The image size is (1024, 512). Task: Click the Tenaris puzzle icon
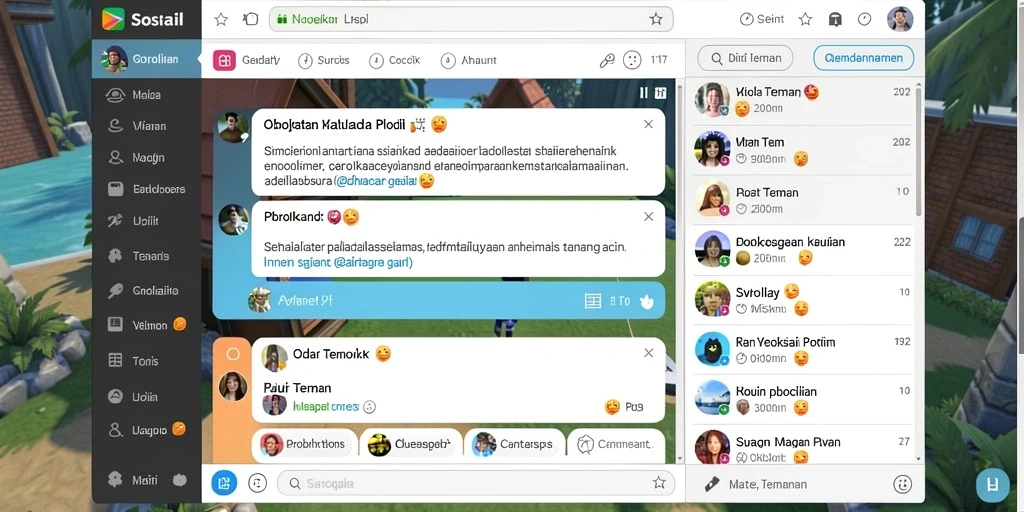point(115,256)
